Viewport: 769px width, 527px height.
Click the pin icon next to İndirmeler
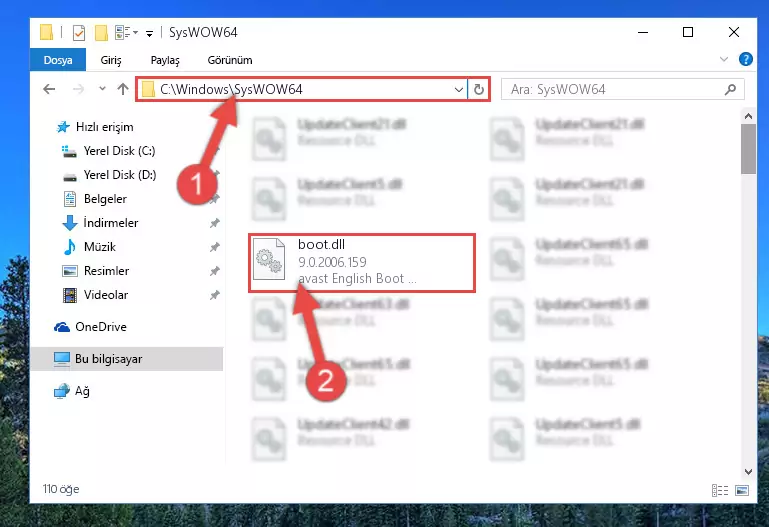tap(214, 224)
